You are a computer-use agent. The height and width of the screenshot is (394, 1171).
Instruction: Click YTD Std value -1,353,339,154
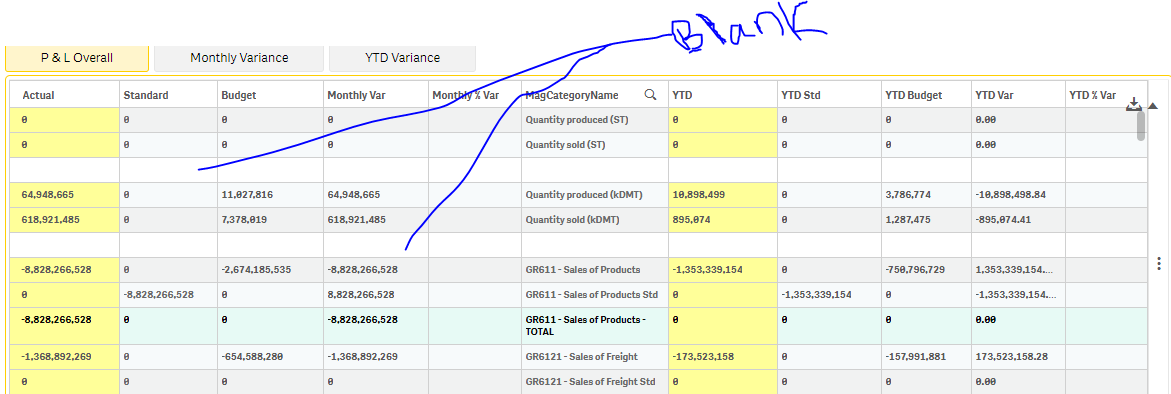click(x=816, y=295)
